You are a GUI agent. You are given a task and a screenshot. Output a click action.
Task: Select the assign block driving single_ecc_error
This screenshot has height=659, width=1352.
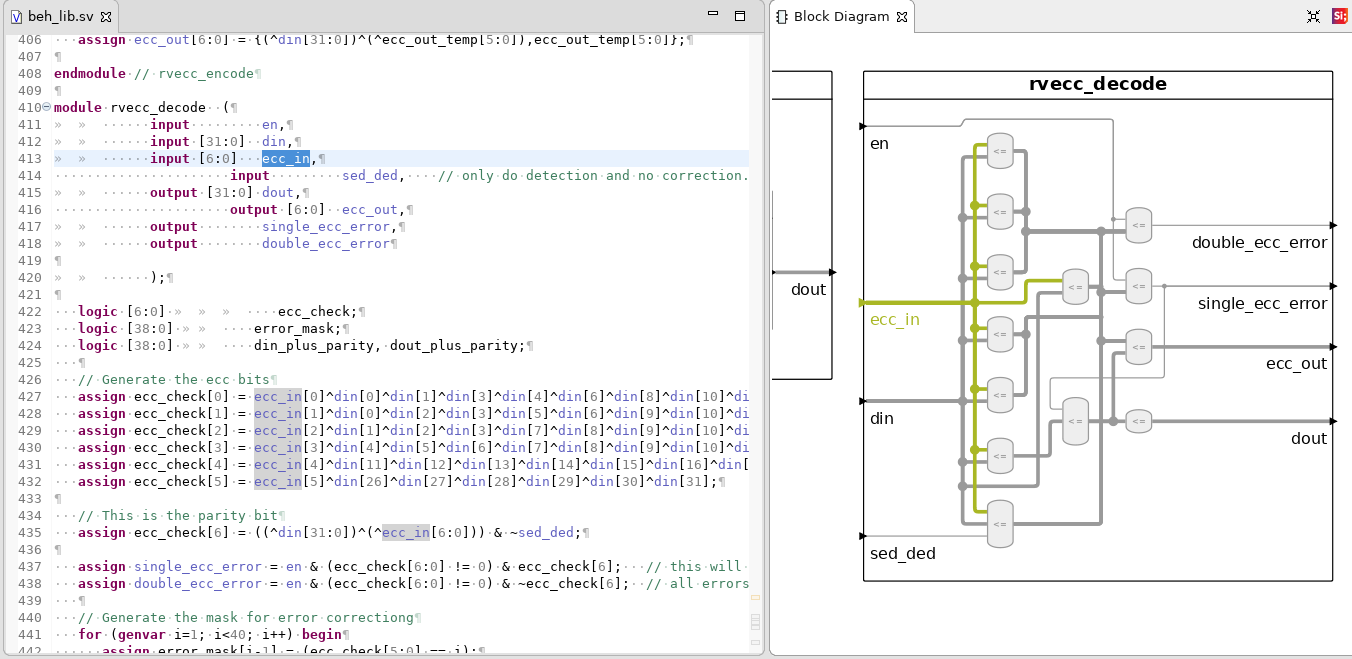pyautogui.click(x=1138, y=286)
